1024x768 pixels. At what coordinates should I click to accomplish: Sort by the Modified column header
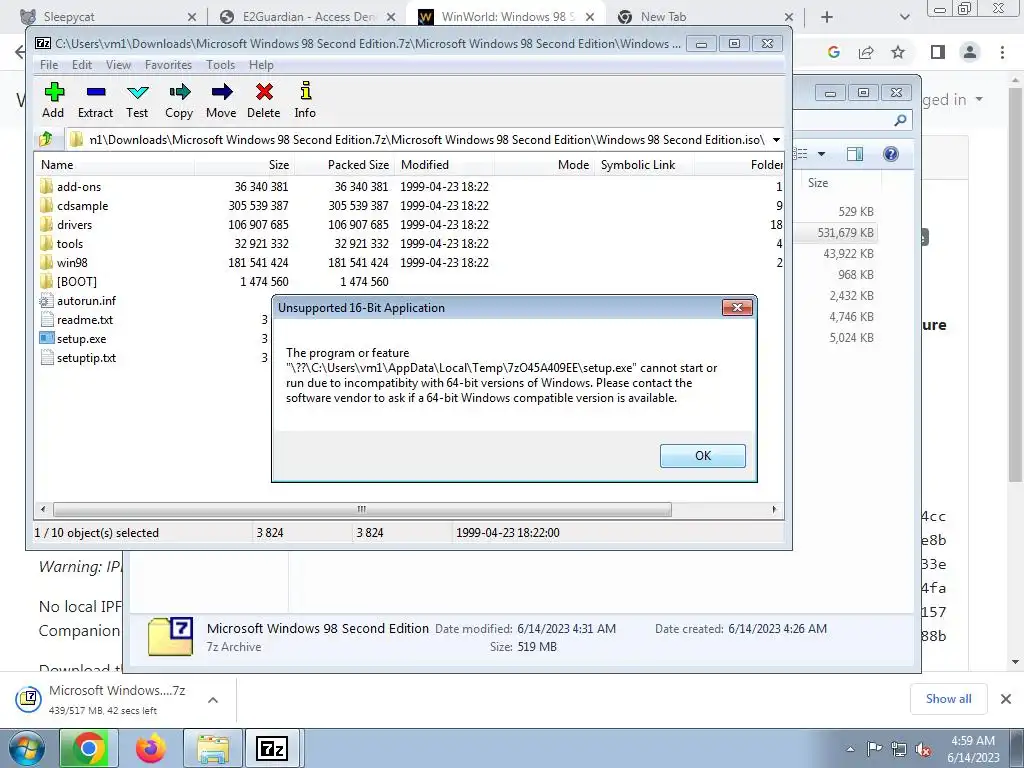tap(444, 165)
